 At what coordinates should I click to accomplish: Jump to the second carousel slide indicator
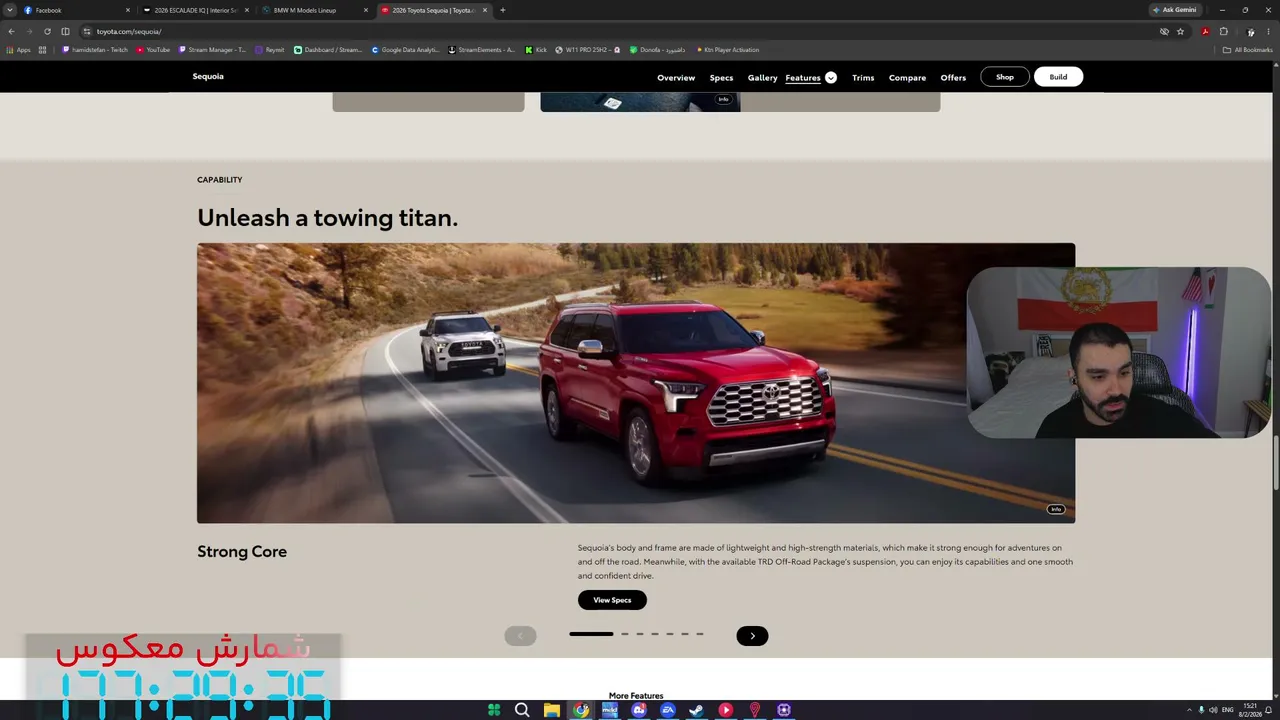pos(625,634)
